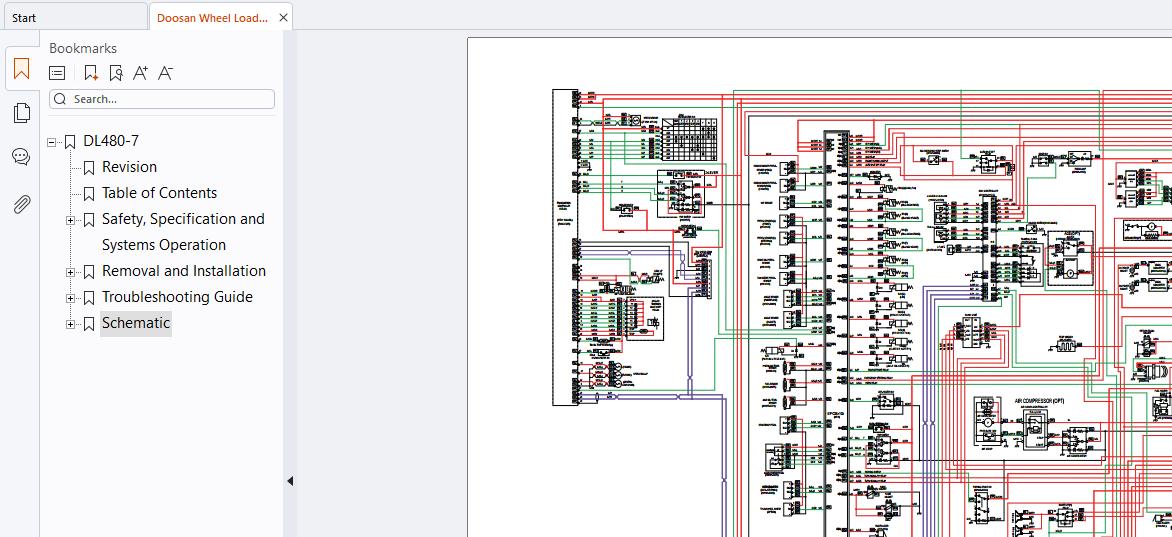Image resolution: width=1172 pixels, height=537 pixels.
Task: Open the Pages thumbnails panel icon
Action: [x=22, y=113]
